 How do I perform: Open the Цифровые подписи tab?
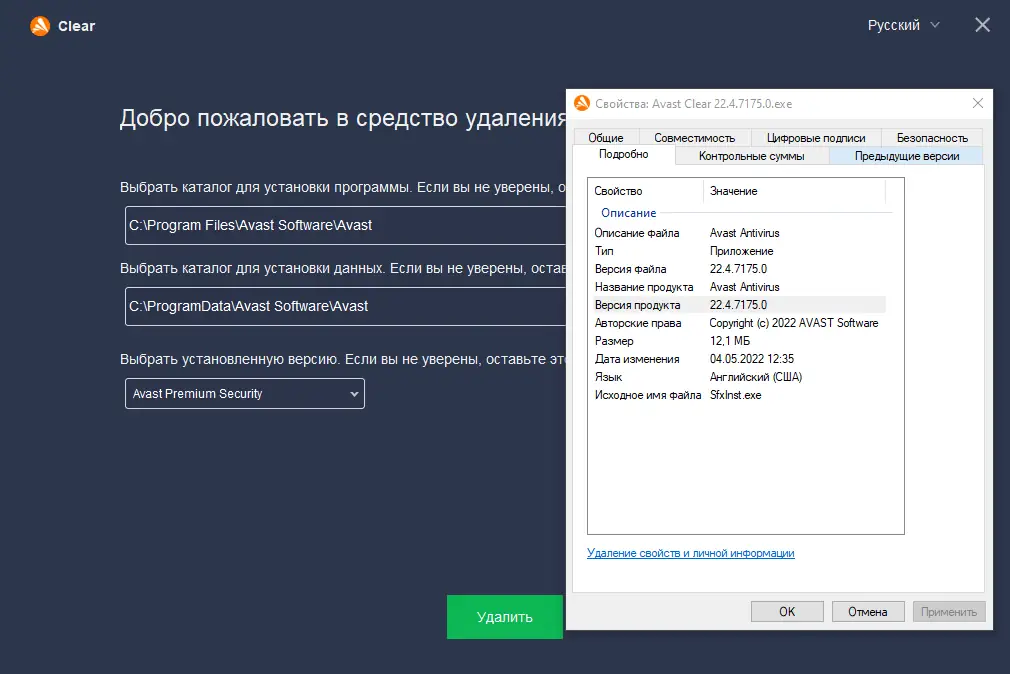[815, 138]
